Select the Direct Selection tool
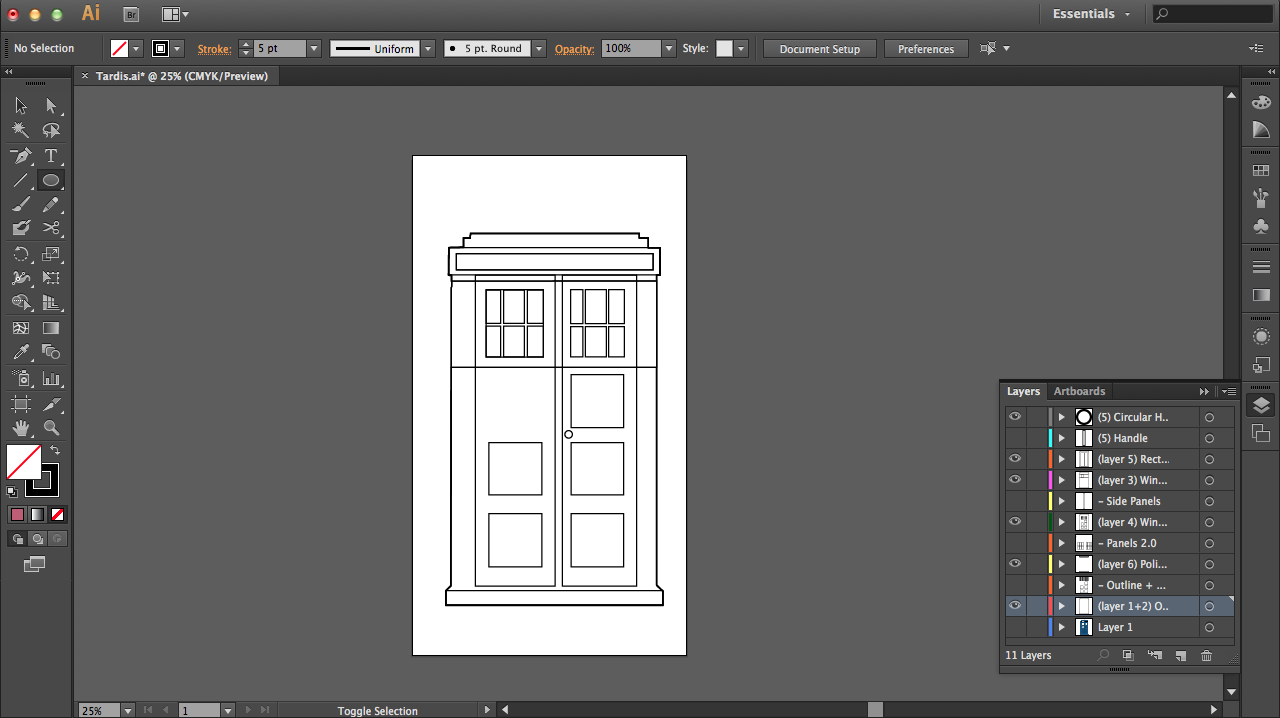Screen dimensions: 1280x718 (51, 106)
